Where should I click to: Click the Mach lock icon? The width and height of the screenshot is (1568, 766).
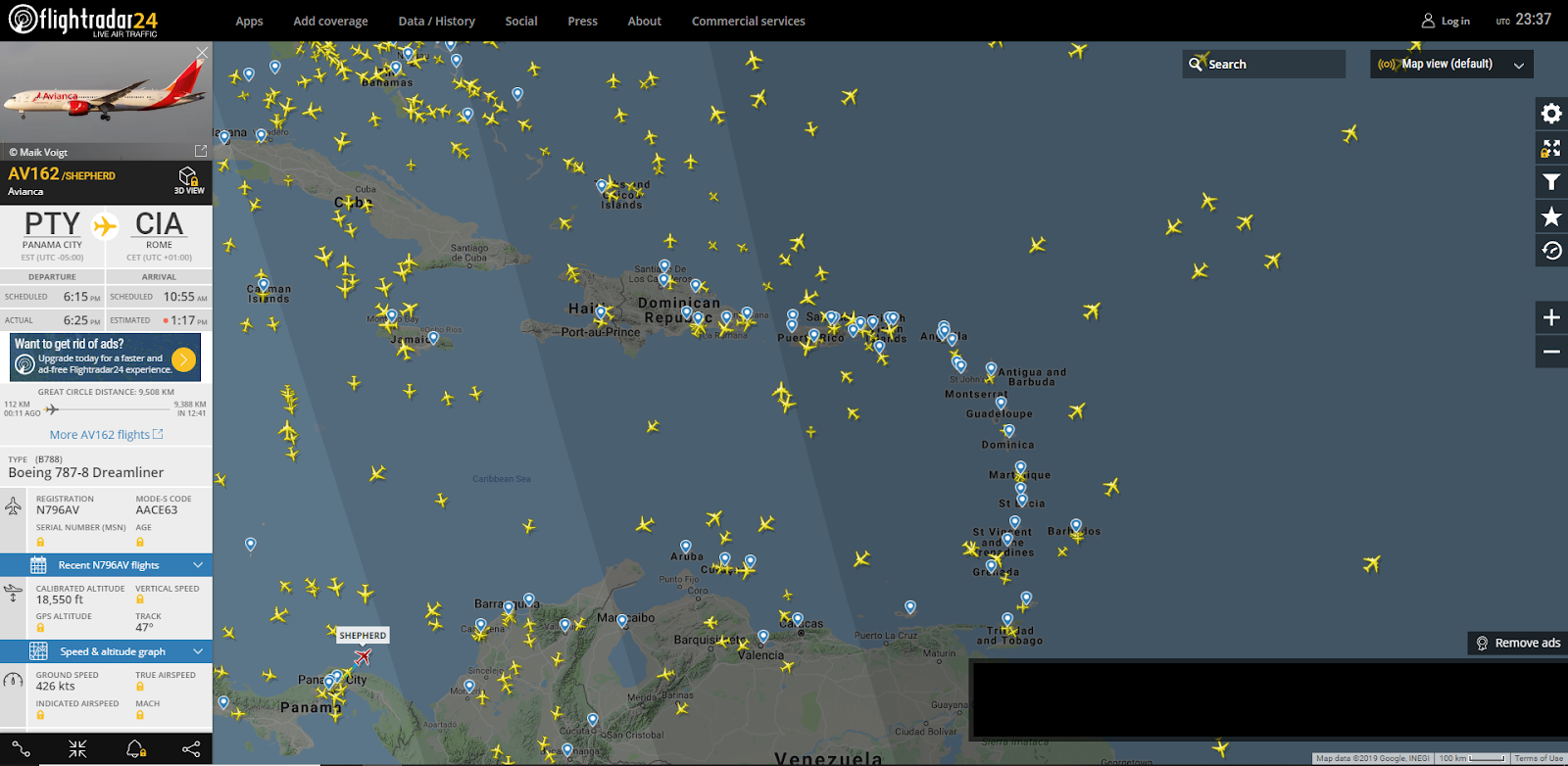click(140, 715)
